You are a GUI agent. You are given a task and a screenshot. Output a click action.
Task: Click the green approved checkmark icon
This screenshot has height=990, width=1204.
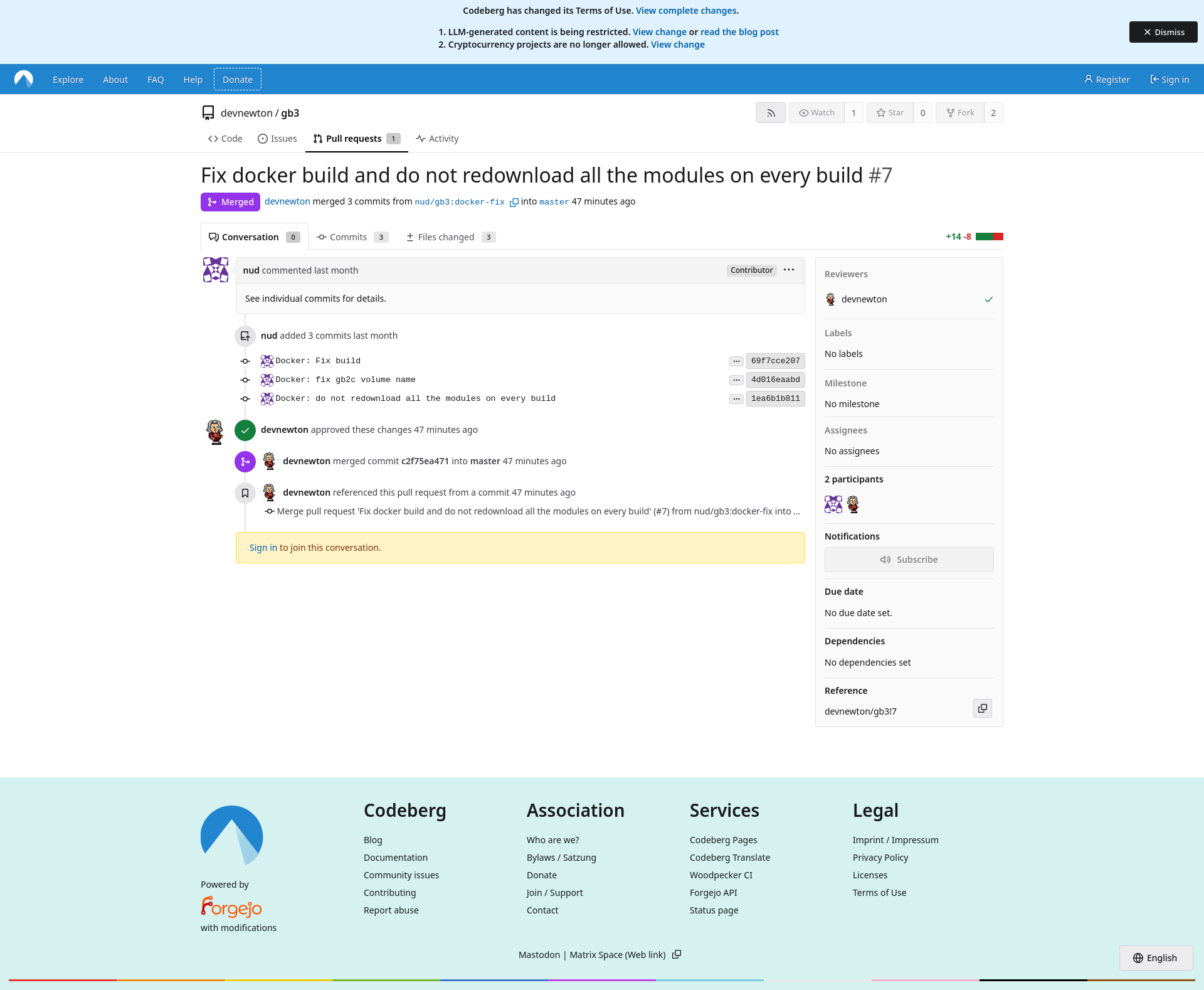(245, 430)
